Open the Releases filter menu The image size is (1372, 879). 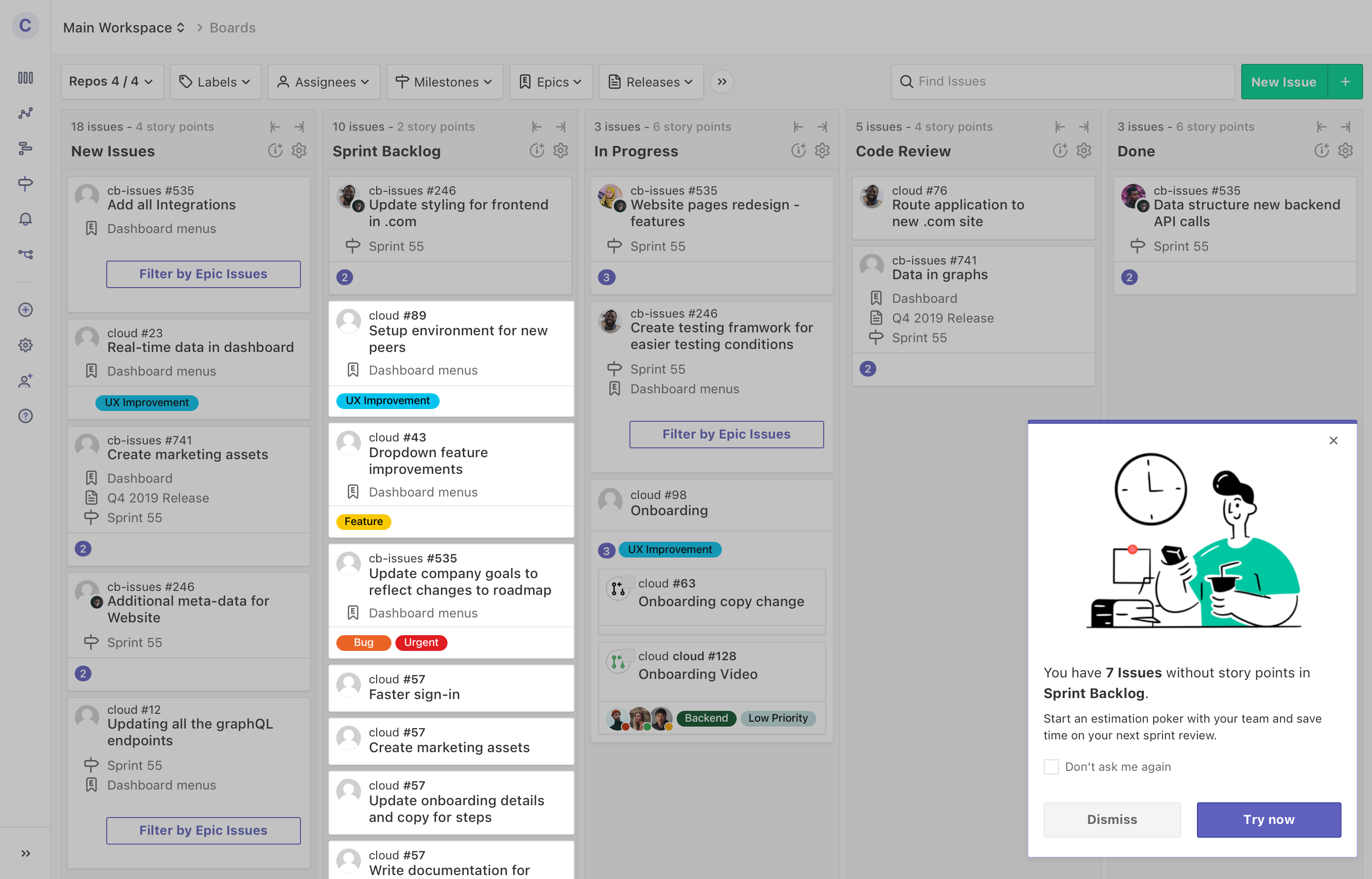pos(650,82)
